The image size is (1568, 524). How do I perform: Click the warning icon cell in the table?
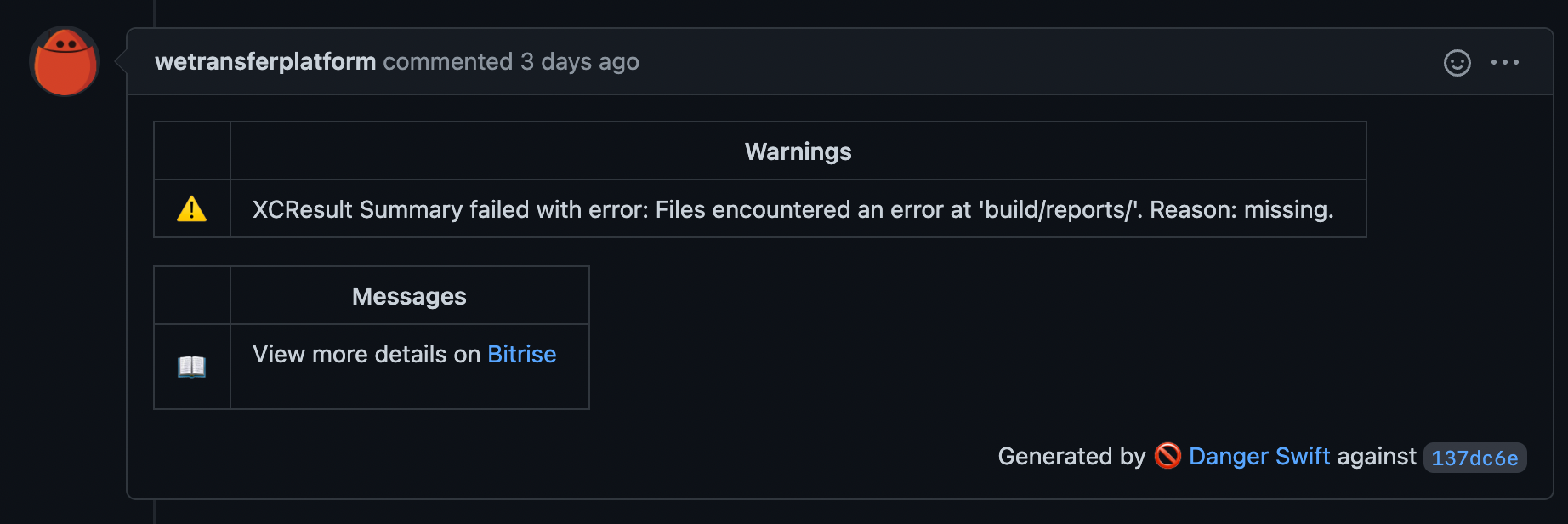tap(191, 208)
